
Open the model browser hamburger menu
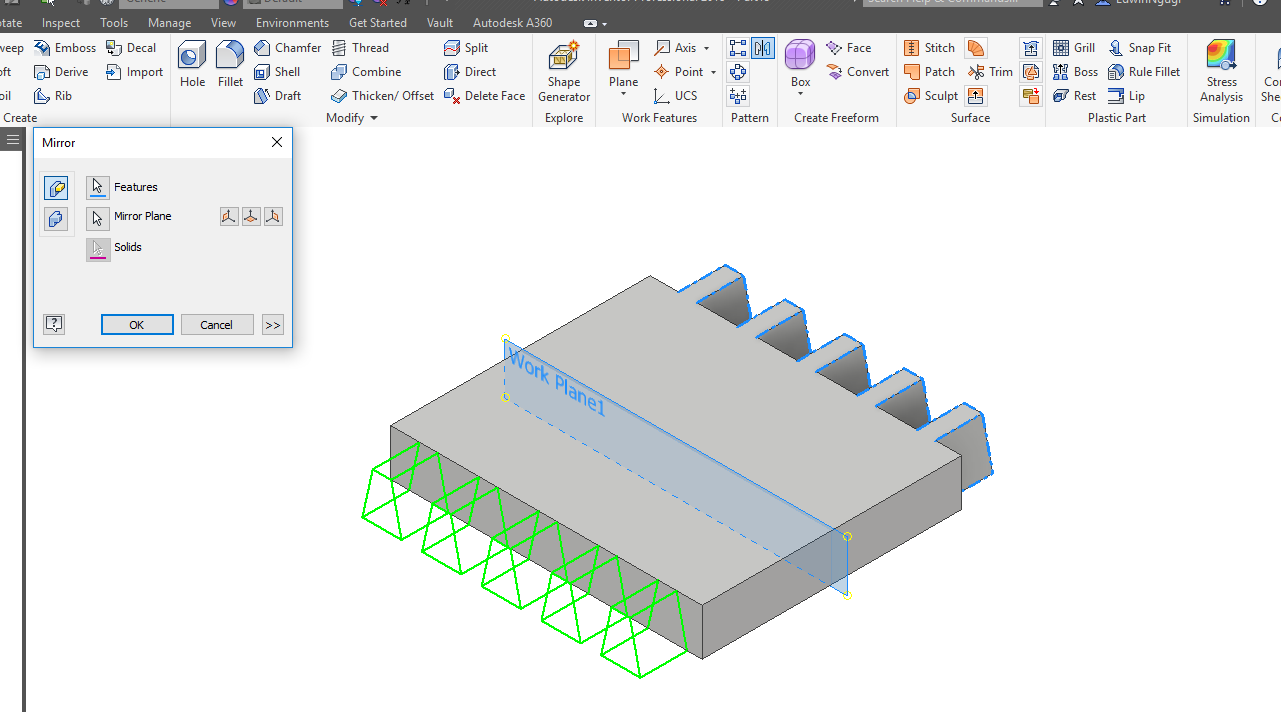click(12, 140)
